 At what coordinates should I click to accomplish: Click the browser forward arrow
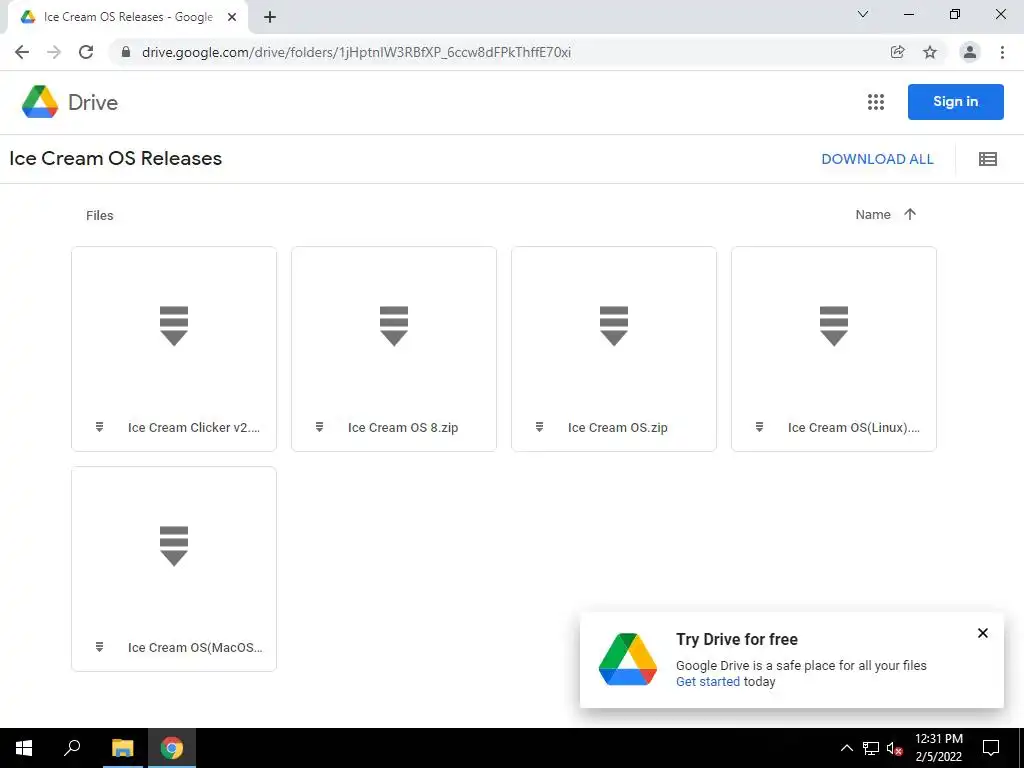pos(54,52)
